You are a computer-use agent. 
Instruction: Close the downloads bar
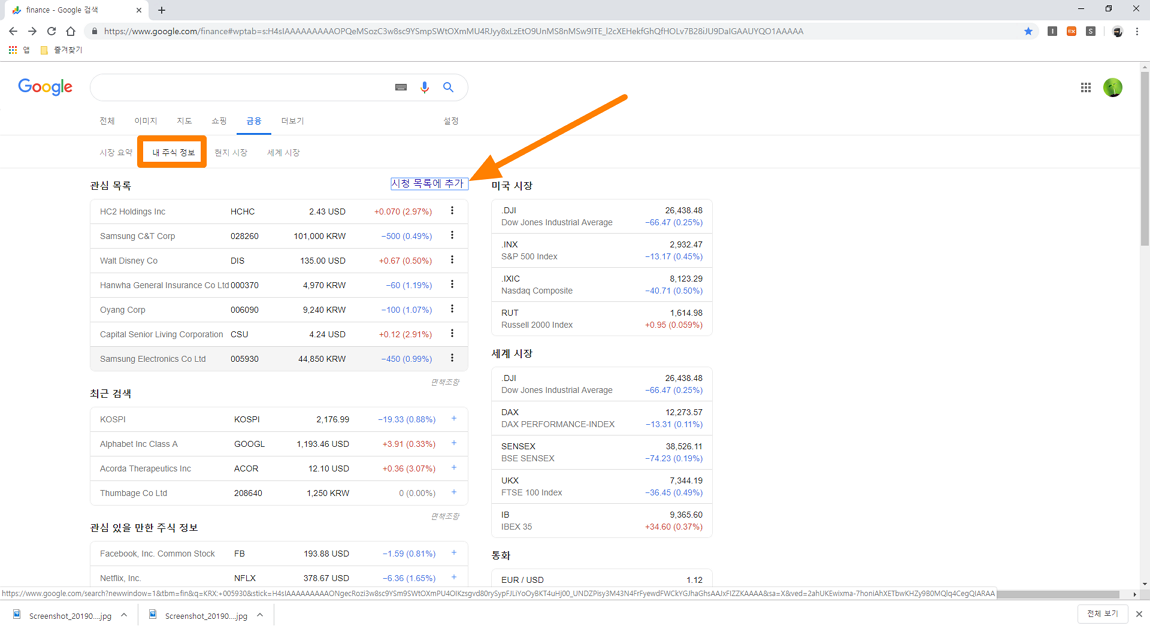click(x=1139, y=614)
